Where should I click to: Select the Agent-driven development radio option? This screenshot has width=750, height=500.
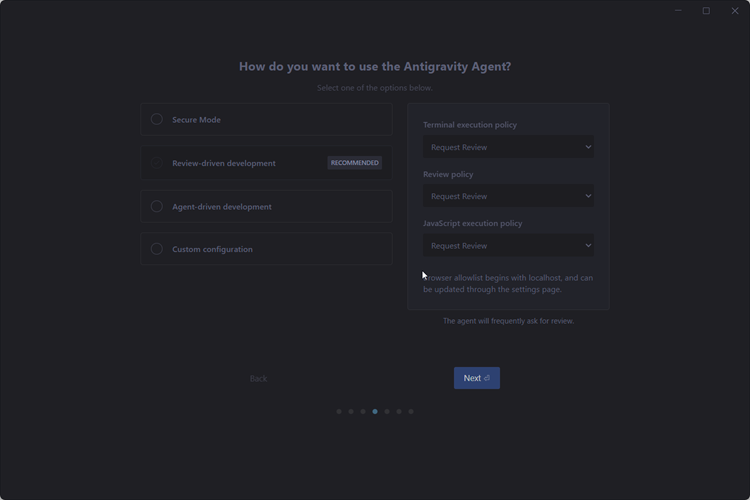tap(157, 207)
